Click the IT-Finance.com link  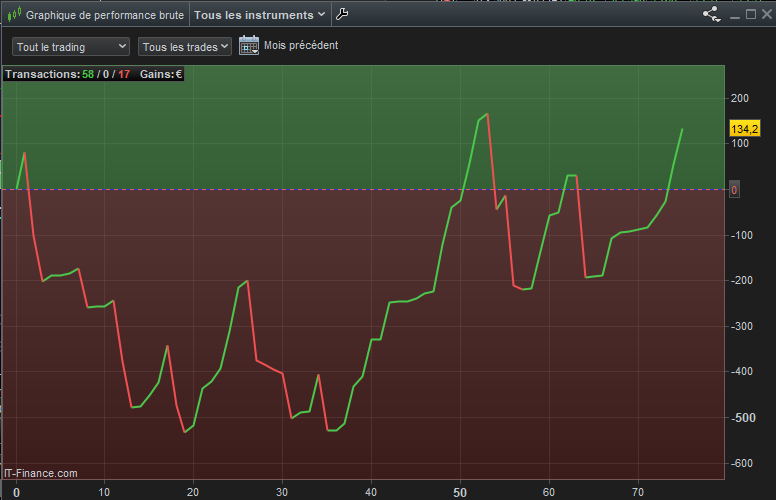point(41,473)
